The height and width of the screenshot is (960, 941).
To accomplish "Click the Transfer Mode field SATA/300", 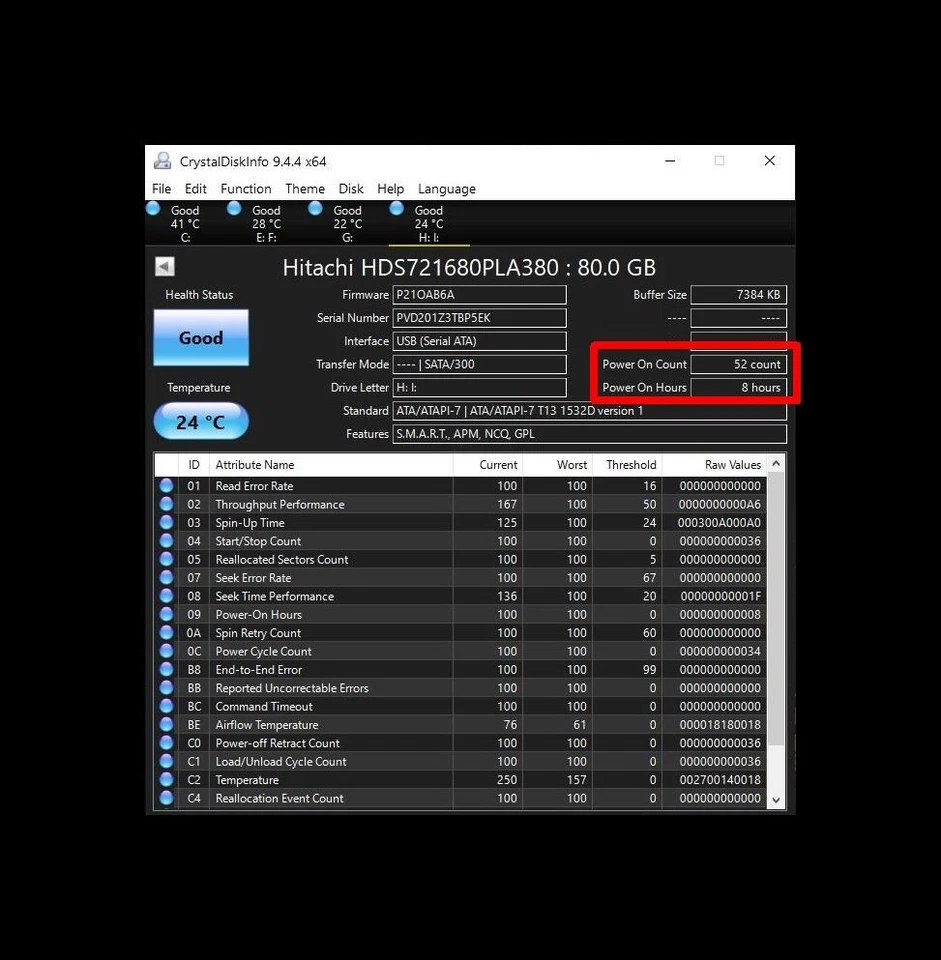I will pos(479,364).
